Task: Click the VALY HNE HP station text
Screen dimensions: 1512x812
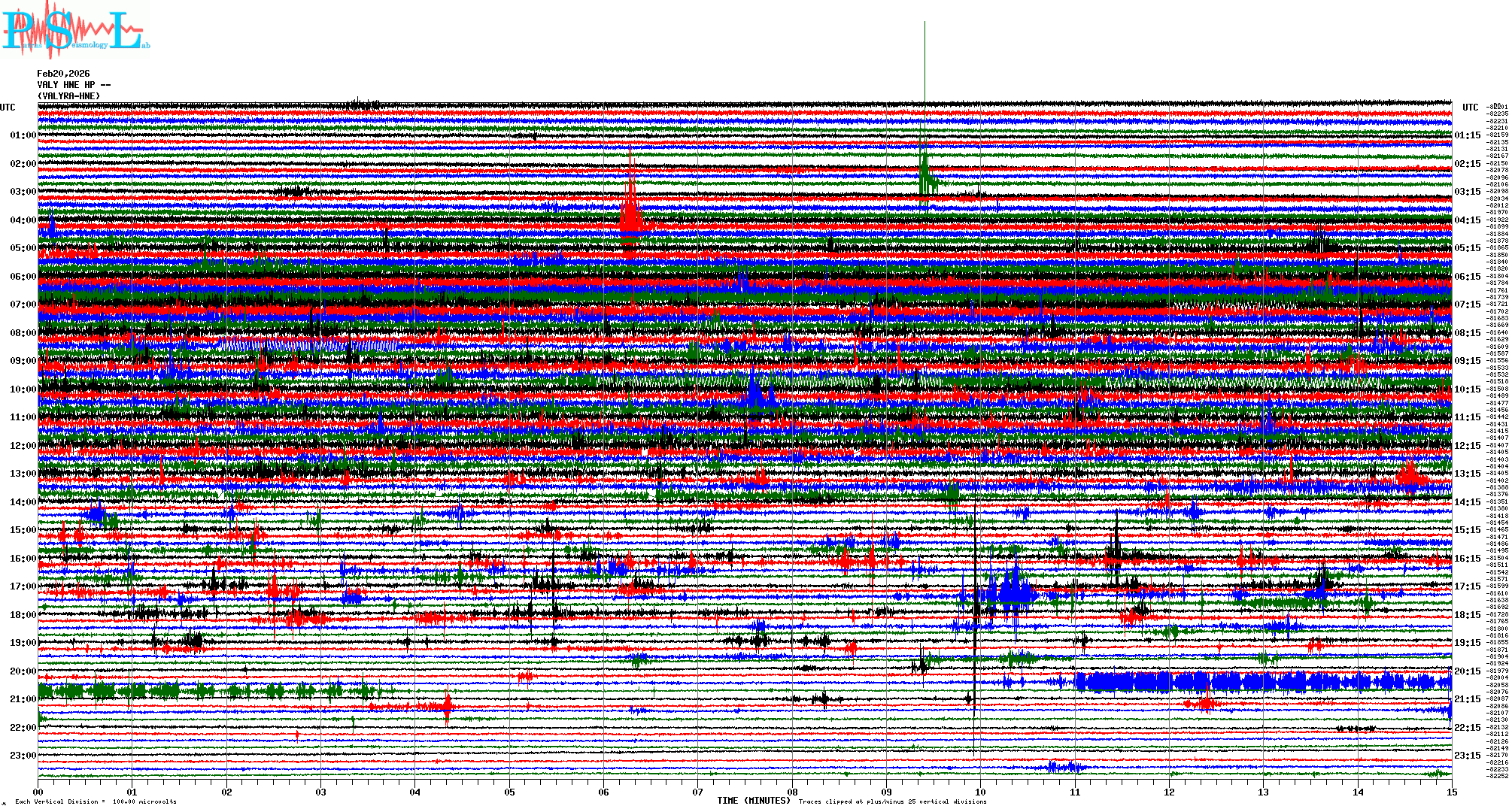Action: point(73,85)
